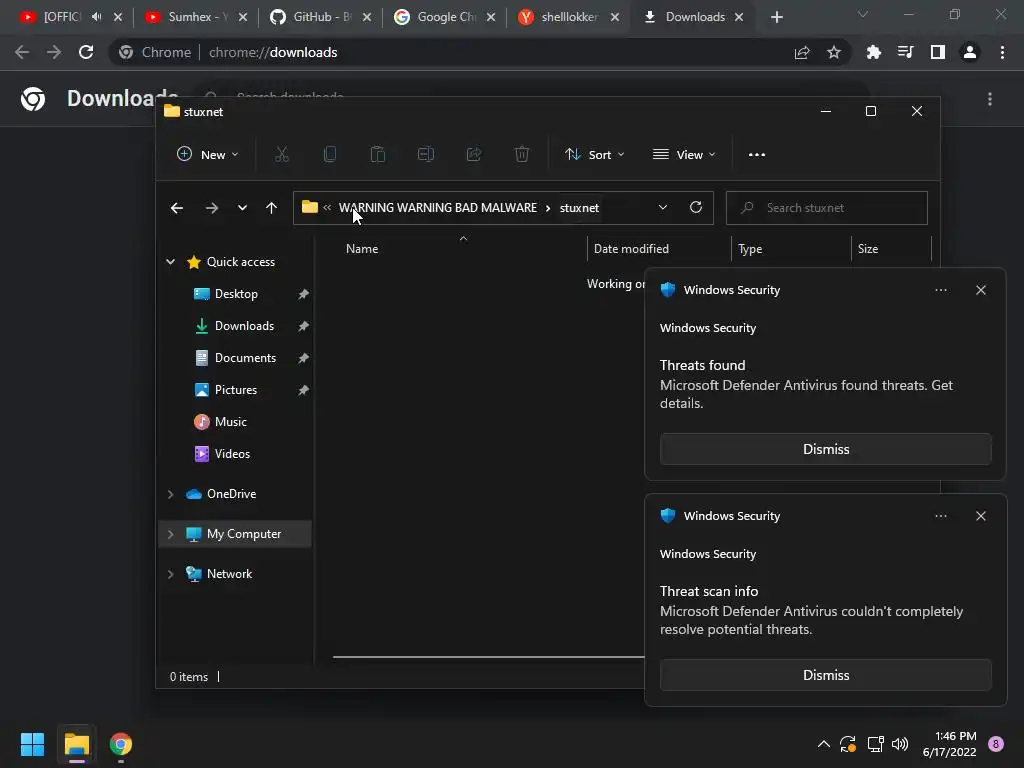
Task: Select Videos in the navigation pane
Action: [x=232, y=454]
